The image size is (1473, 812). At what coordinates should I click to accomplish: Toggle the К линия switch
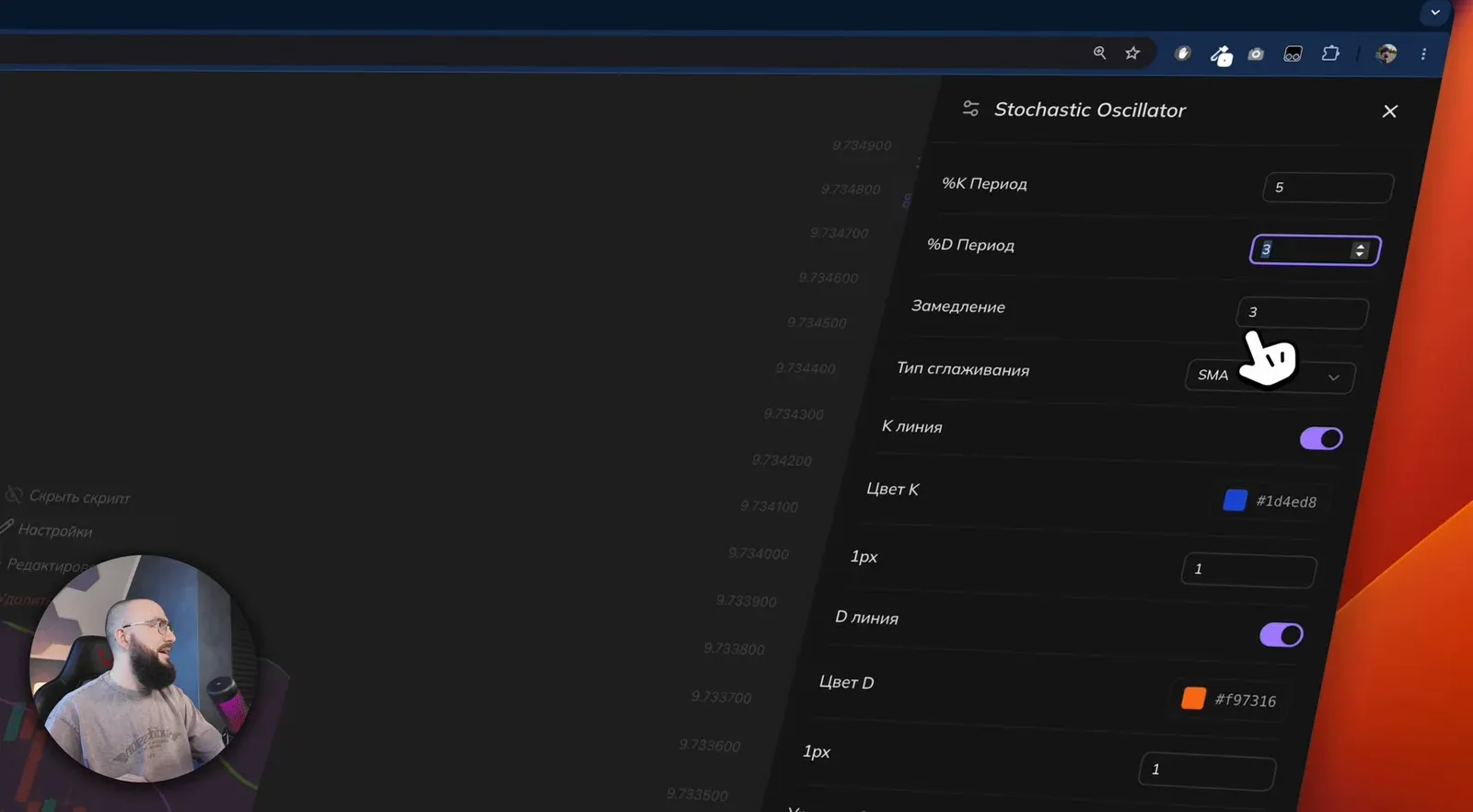pyautogui.click(x=1321, y=438)
